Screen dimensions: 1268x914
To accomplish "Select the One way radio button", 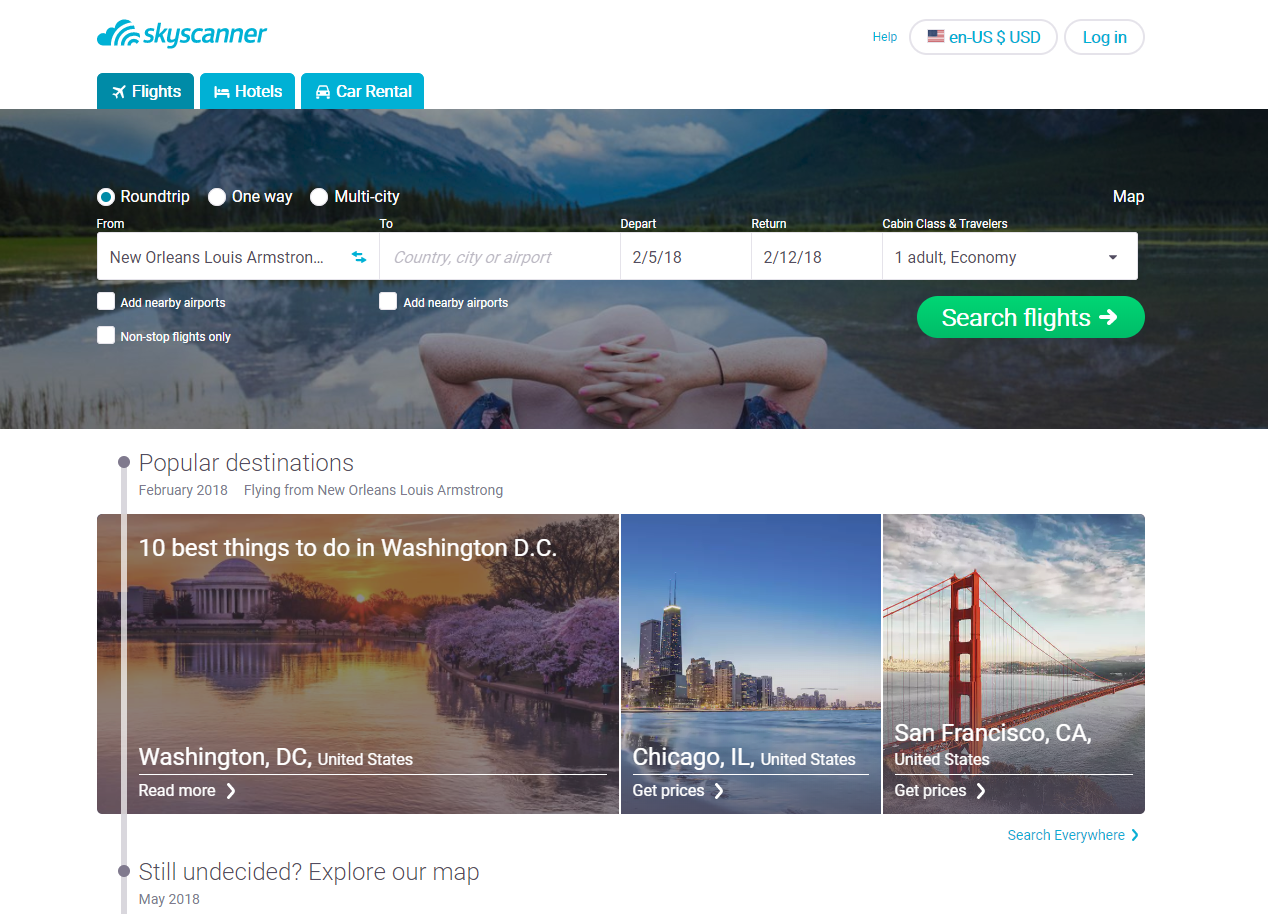I will point(217,197).
